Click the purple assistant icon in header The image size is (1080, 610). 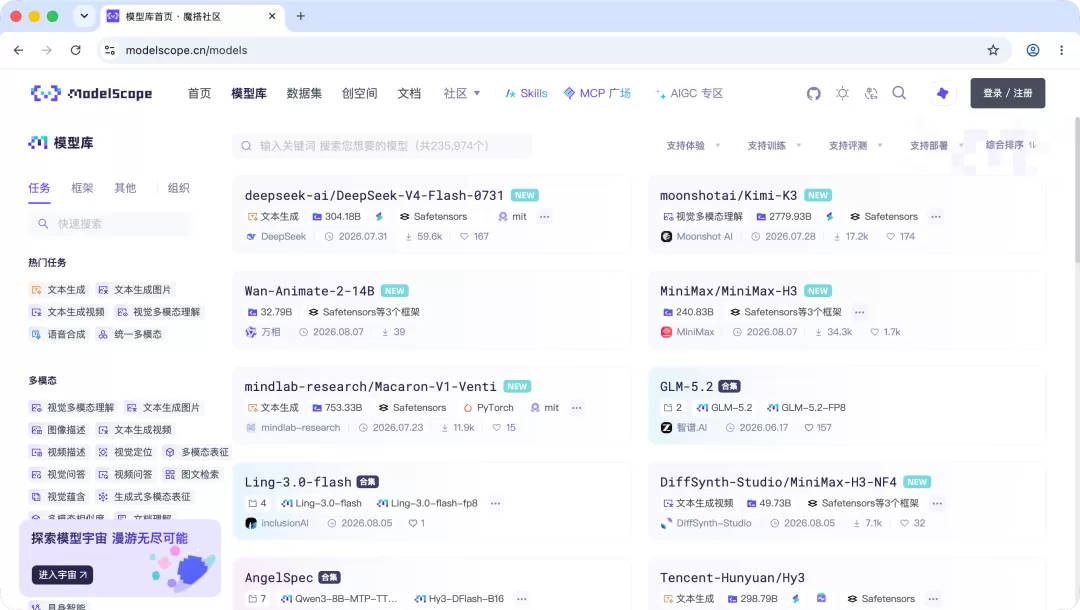(942, 93)
